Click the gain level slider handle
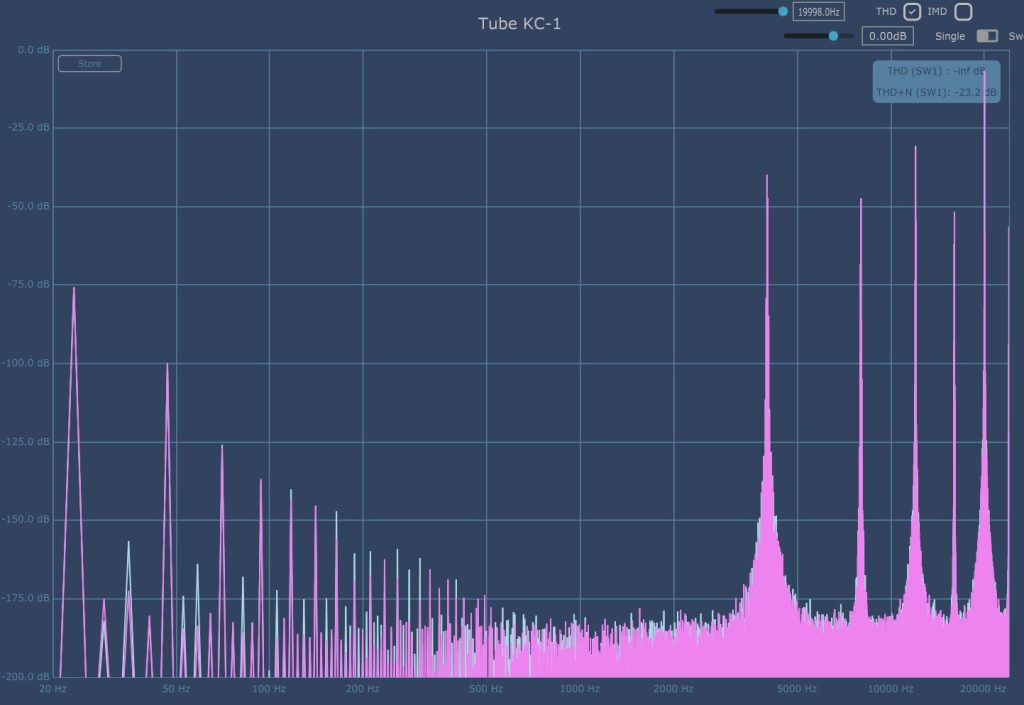 [833, 36]
